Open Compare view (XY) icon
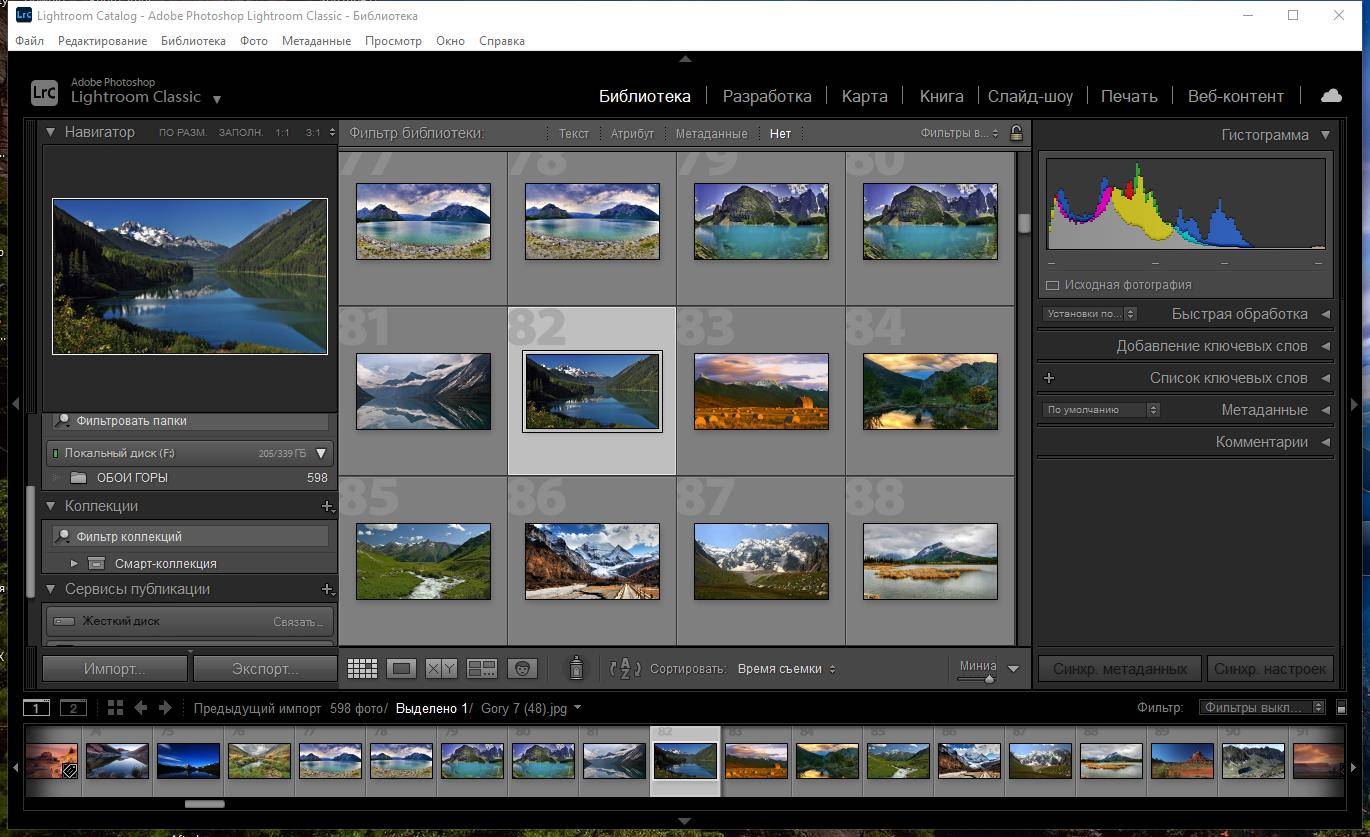 coord(441,669)
